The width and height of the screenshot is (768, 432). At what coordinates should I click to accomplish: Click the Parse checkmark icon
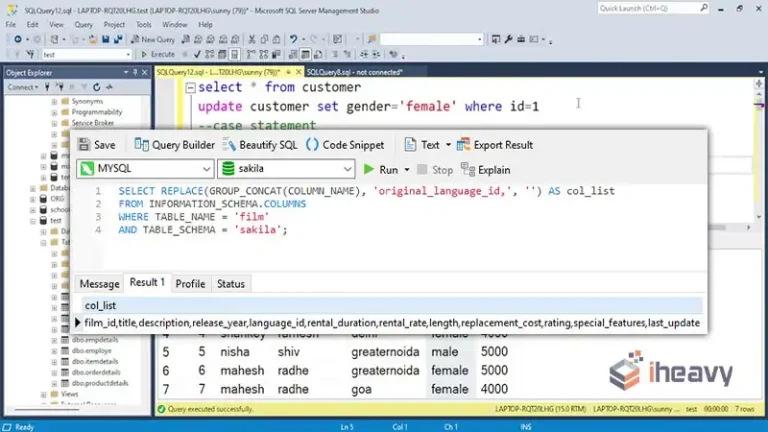point(197,54)
